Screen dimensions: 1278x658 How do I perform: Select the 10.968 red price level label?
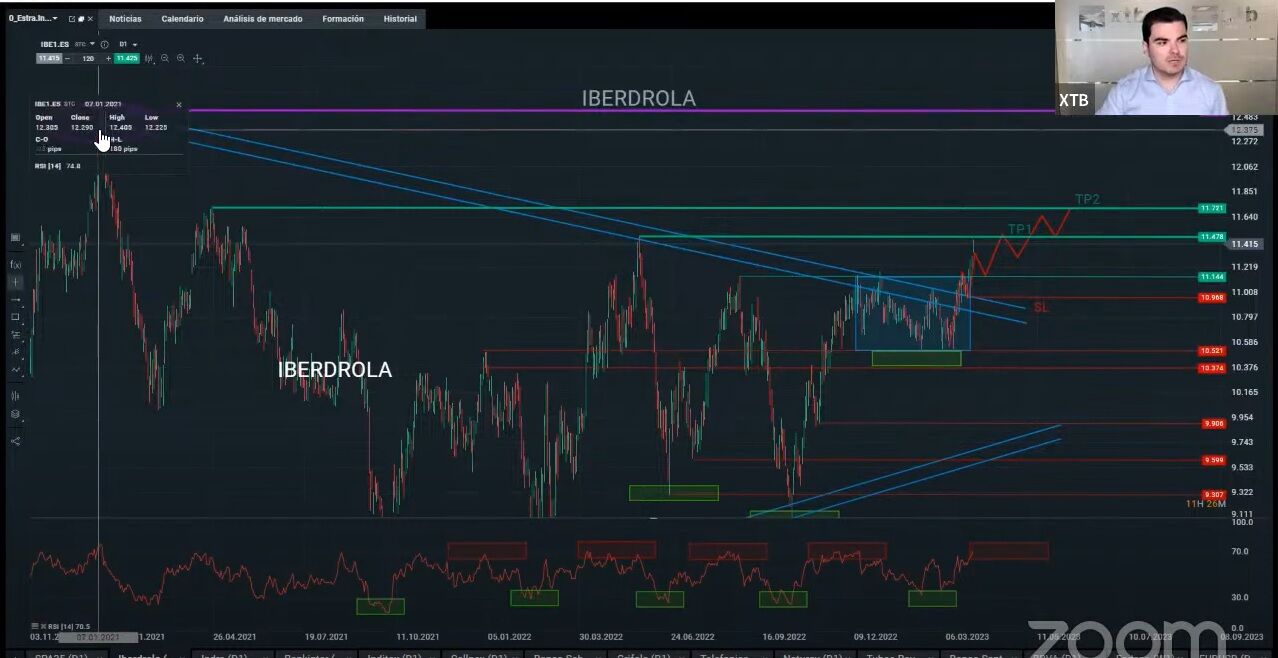pyautogui.click(x=1212, y=298)
